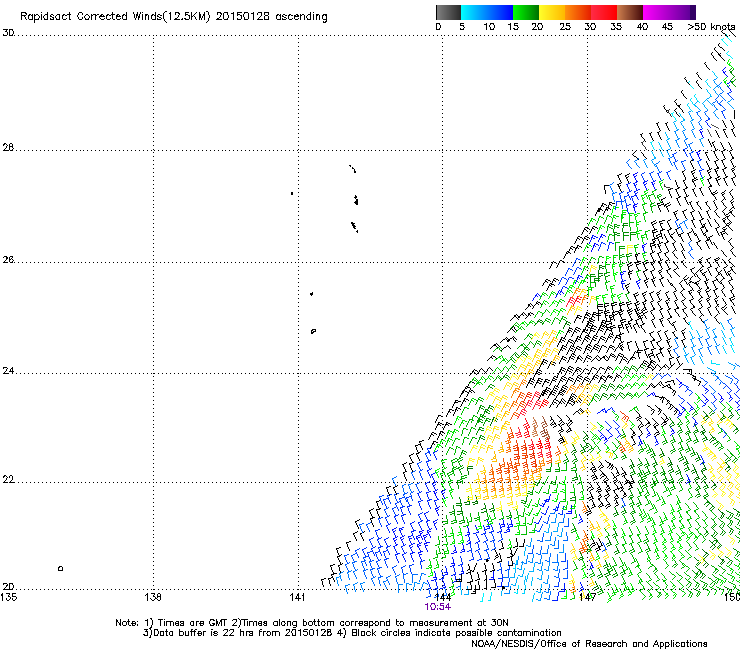Click the NOAA/NESDIS credit line
The width and height of the screenshot is (740, 650).
click(x=589, y=644)
